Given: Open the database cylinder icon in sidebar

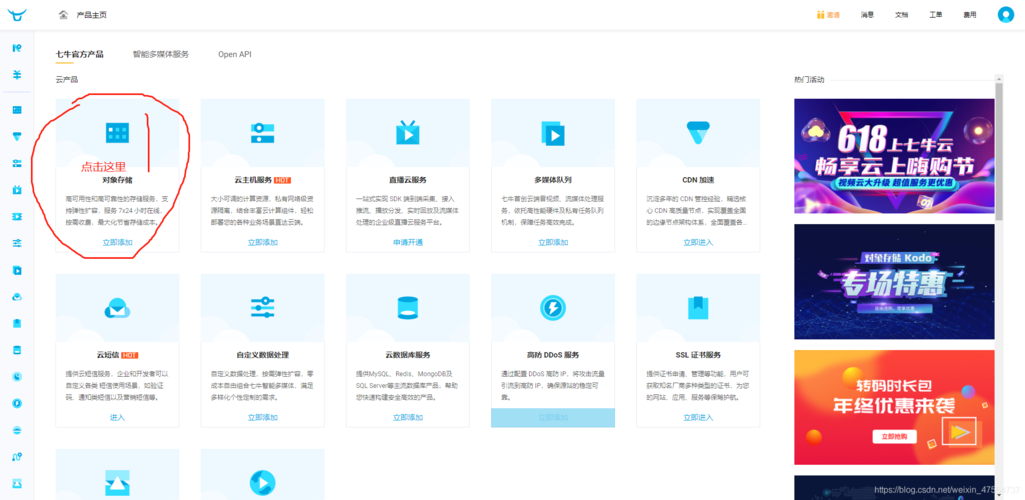Looking at the screenshot, I should 18,350.
